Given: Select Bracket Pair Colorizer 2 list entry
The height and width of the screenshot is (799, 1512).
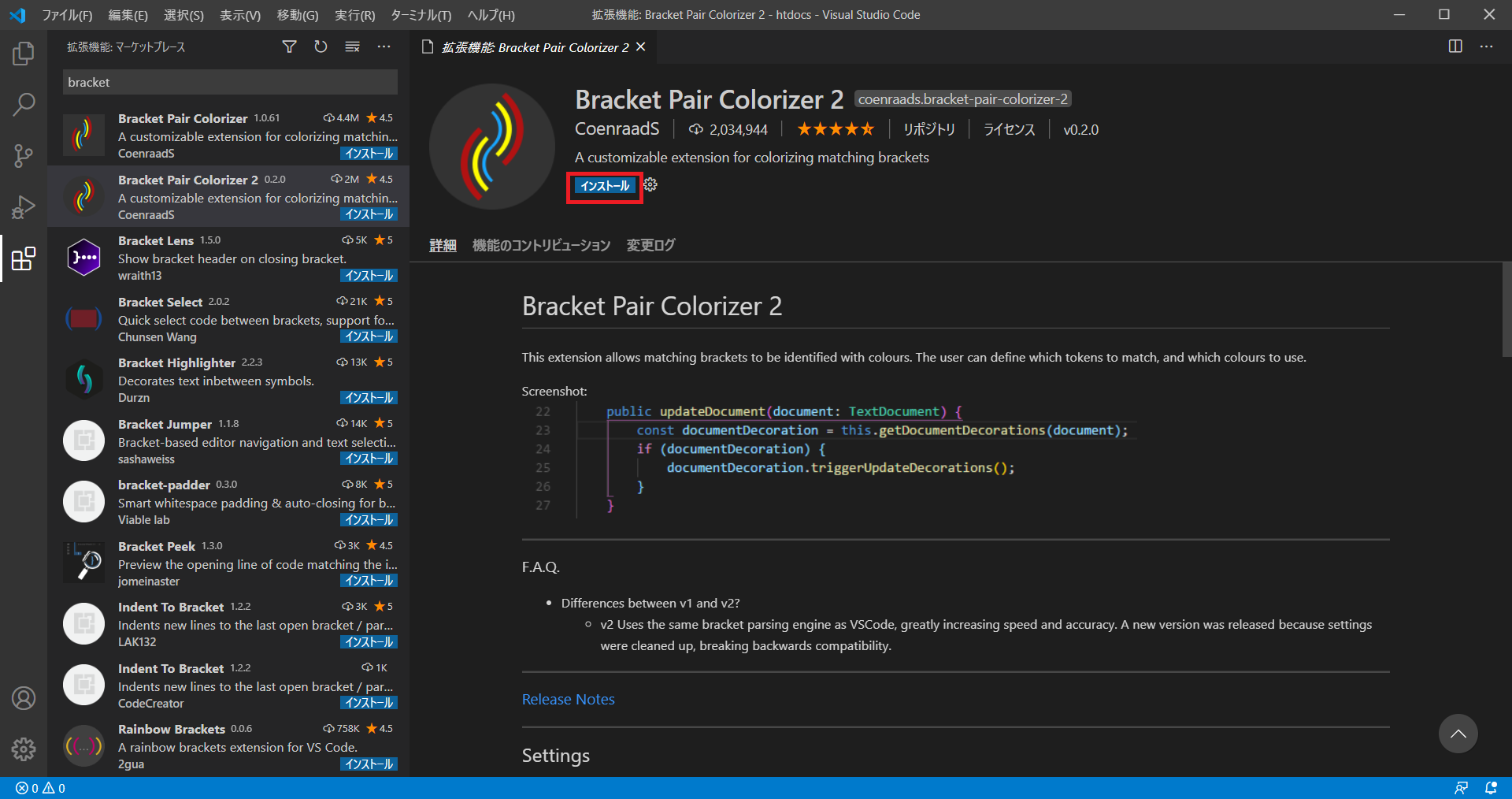Looking at the screenshot, I should click(228, 196).
